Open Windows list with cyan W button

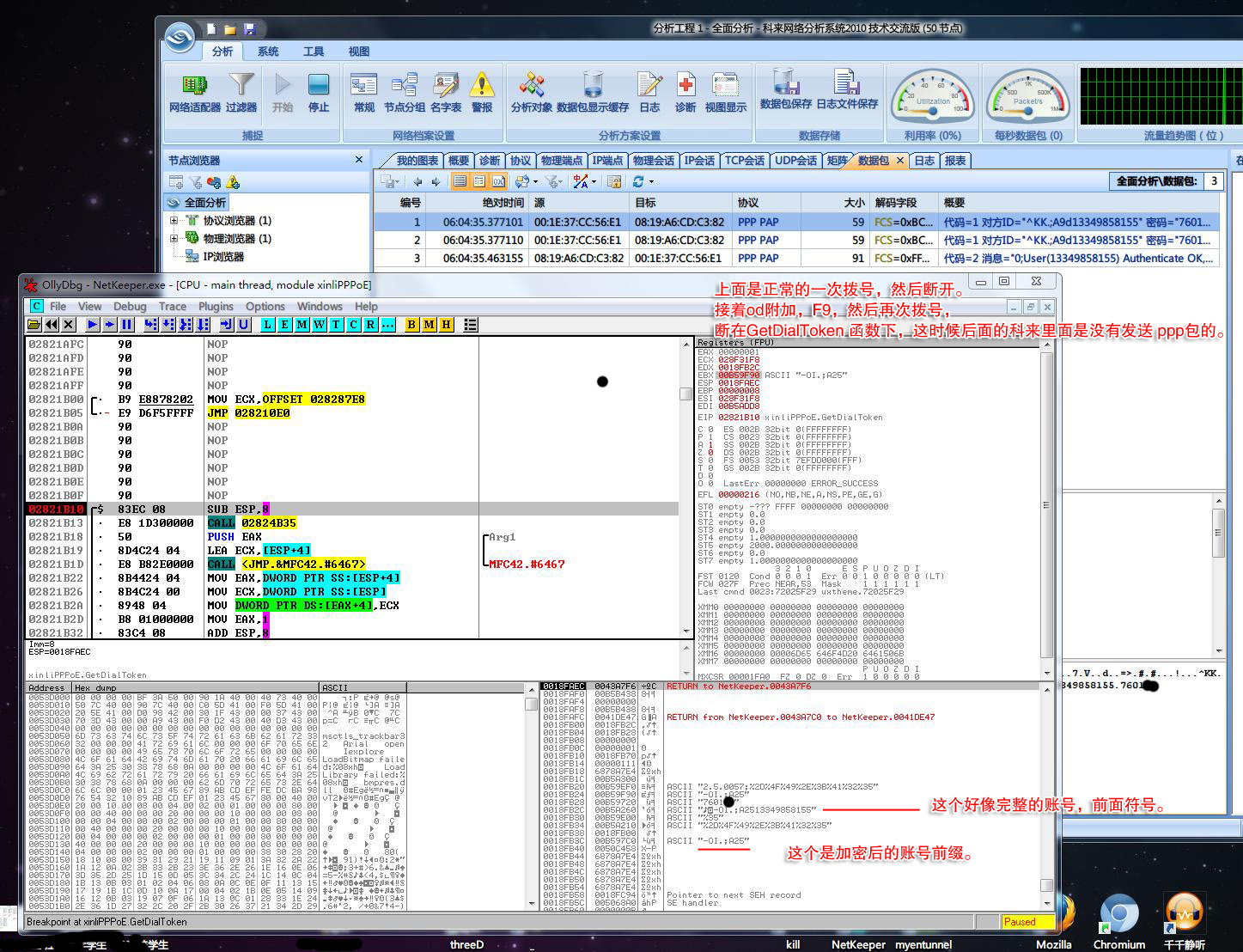pyautogui.click(x=319, y=325)
